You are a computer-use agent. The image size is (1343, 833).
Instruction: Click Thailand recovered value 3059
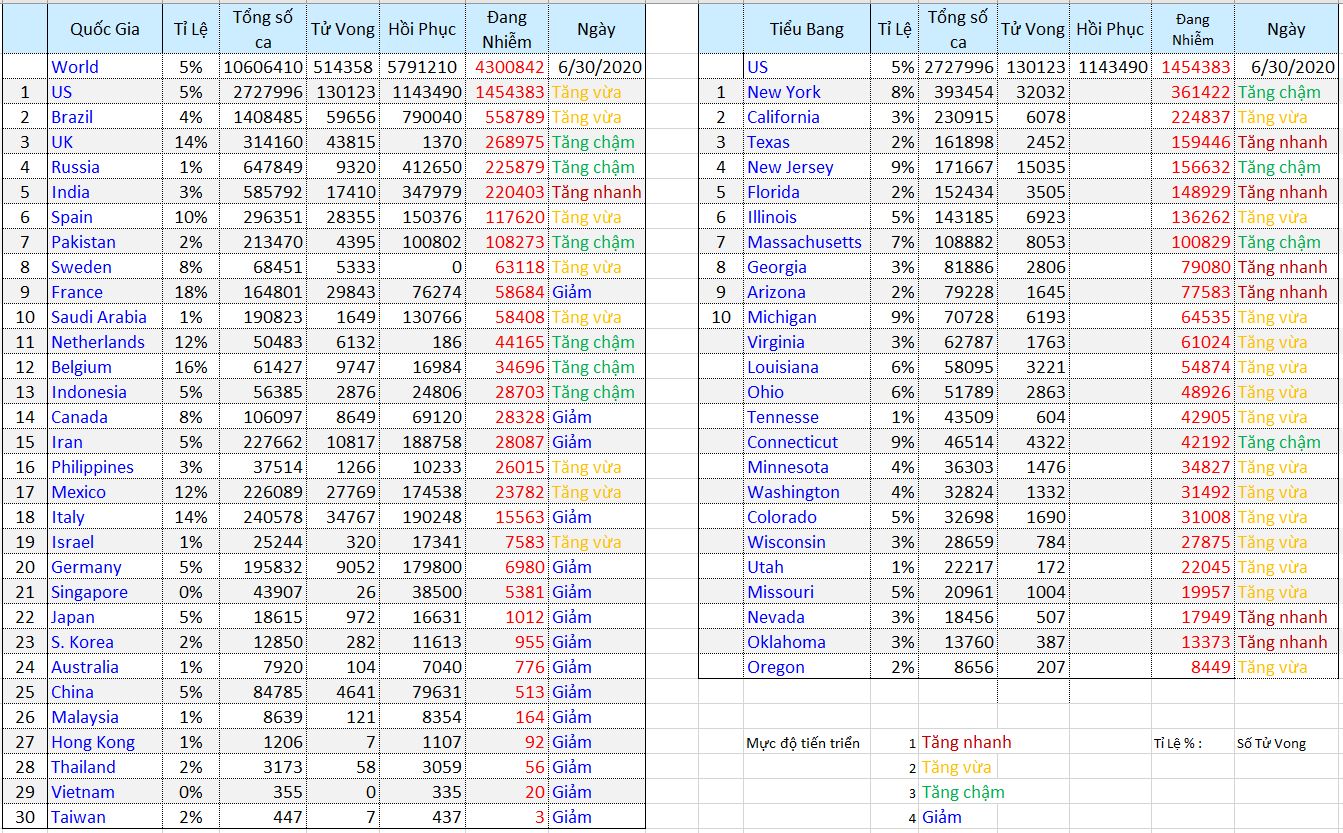coord(422,767)
